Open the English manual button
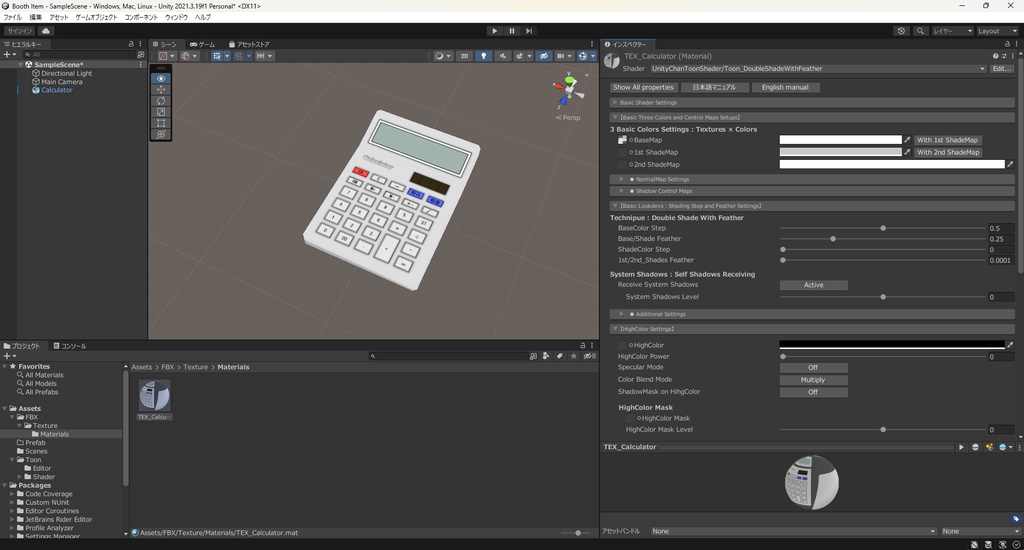 785,88
